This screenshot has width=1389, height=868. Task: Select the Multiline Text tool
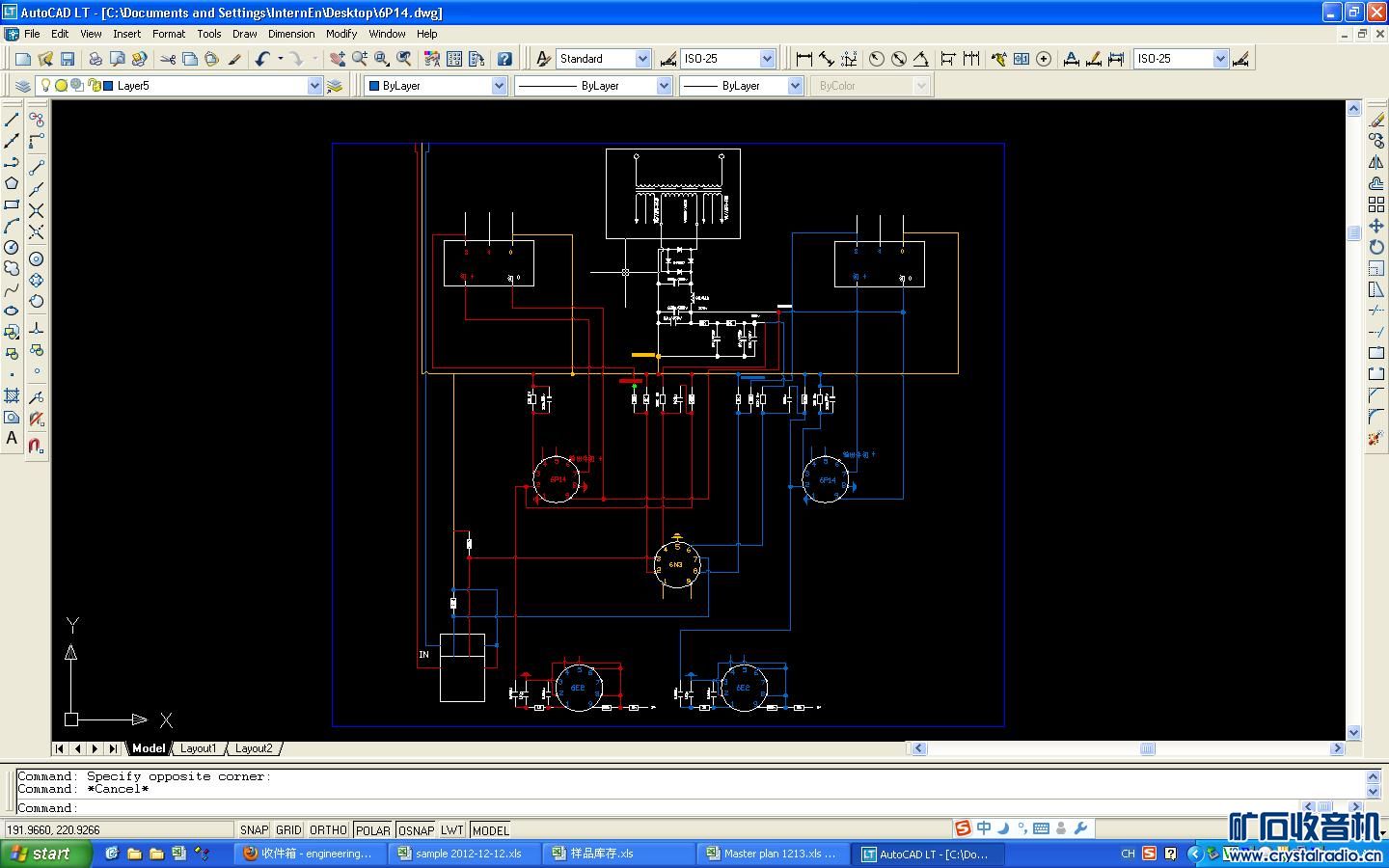(12, 438)
